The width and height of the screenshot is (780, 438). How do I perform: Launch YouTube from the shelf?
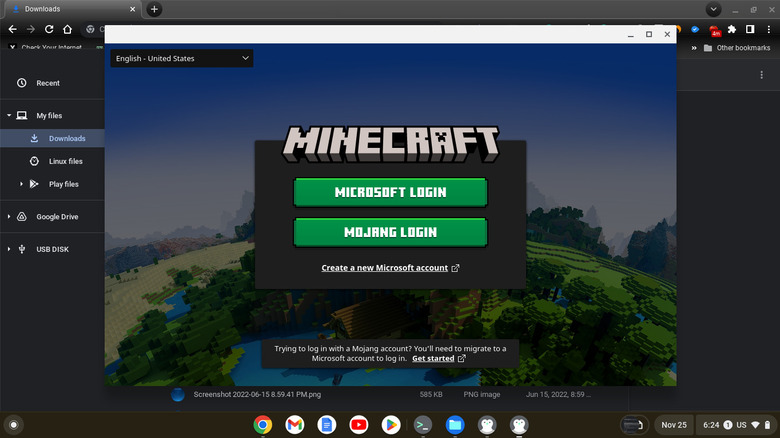[358, 425]
